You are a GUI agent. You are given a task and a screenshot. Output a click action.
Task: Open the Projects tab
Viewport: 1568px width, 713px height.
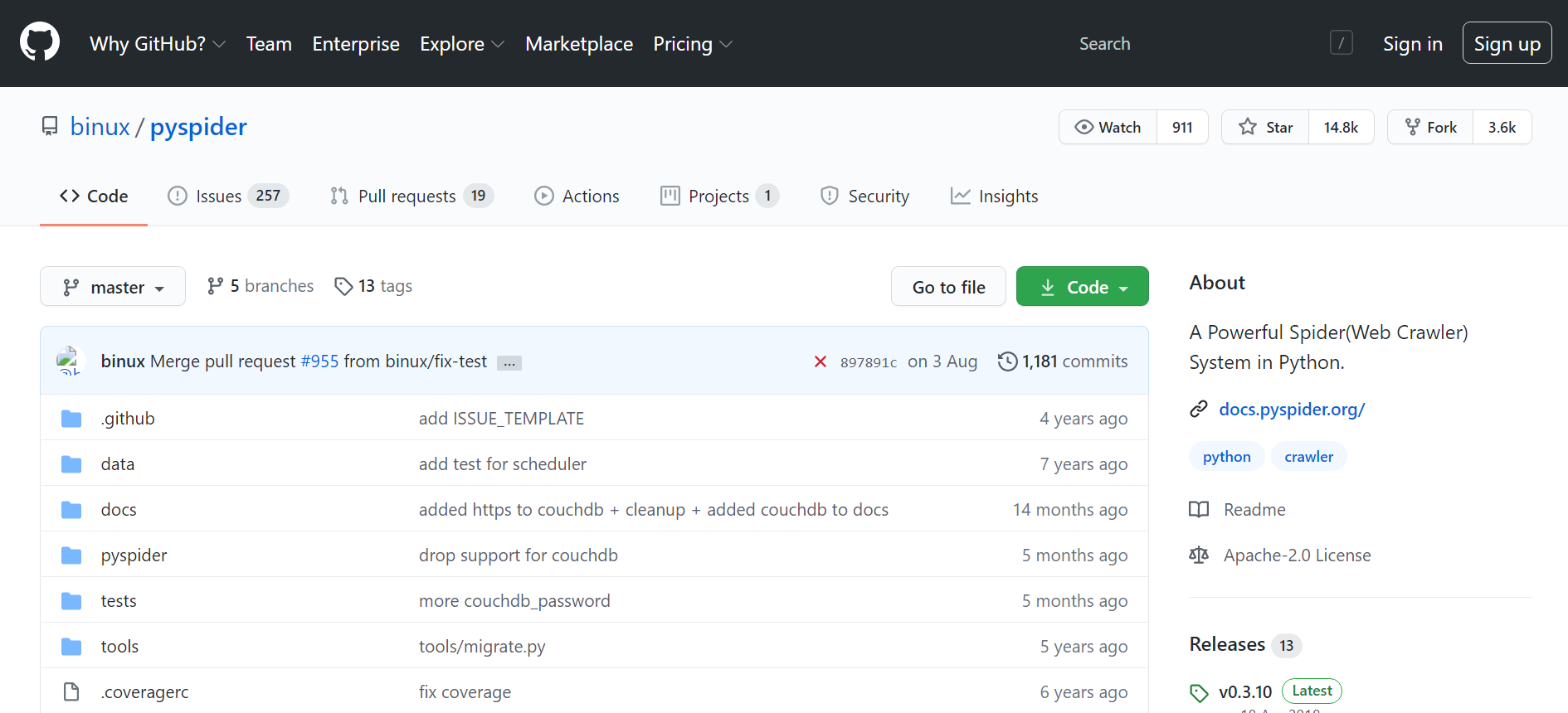[x=719, y=196]
